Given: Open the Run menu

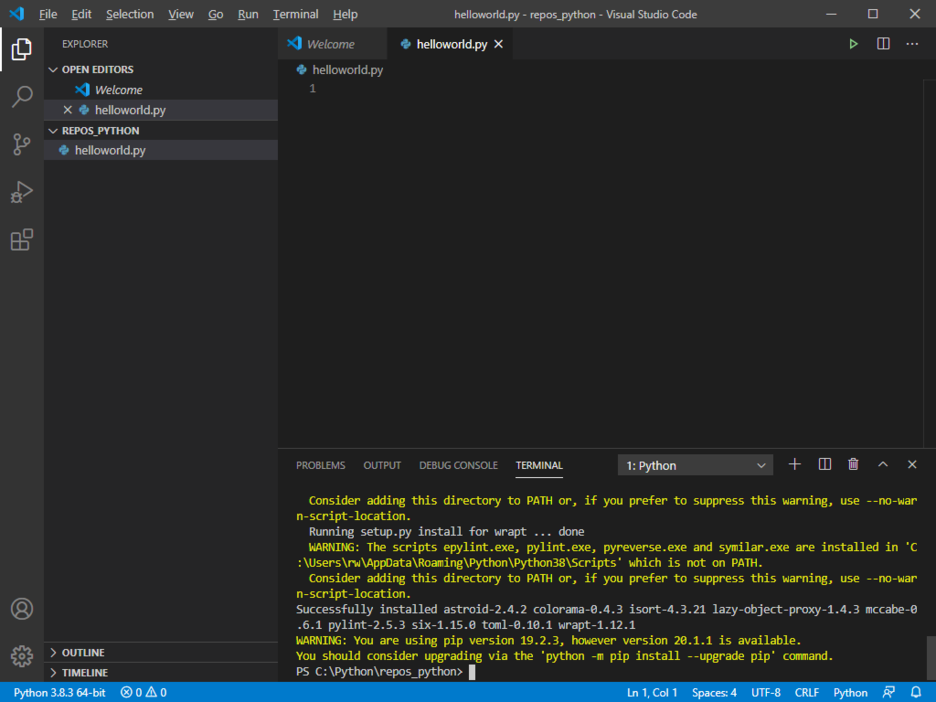Looking at the screenshot, I should pos(248,14).
